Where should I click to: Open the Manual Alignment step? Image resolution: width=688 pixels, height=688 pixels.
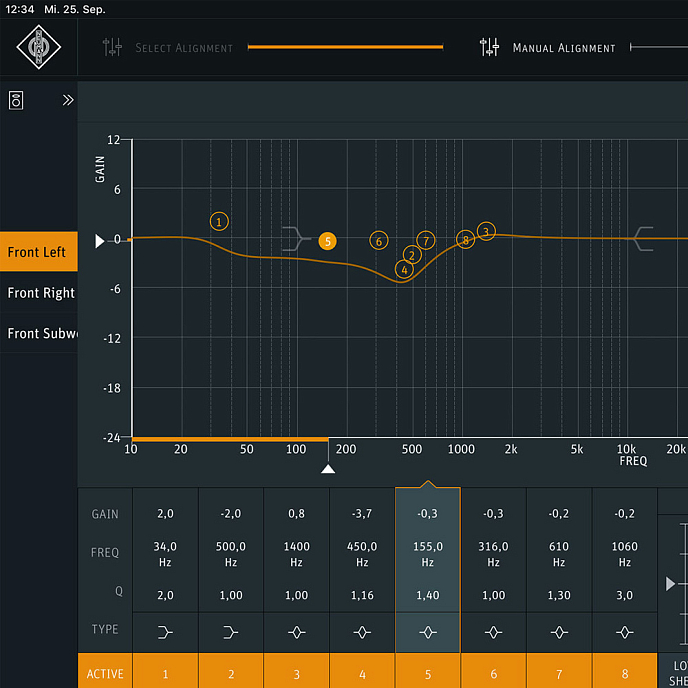[x=563, y=48]
